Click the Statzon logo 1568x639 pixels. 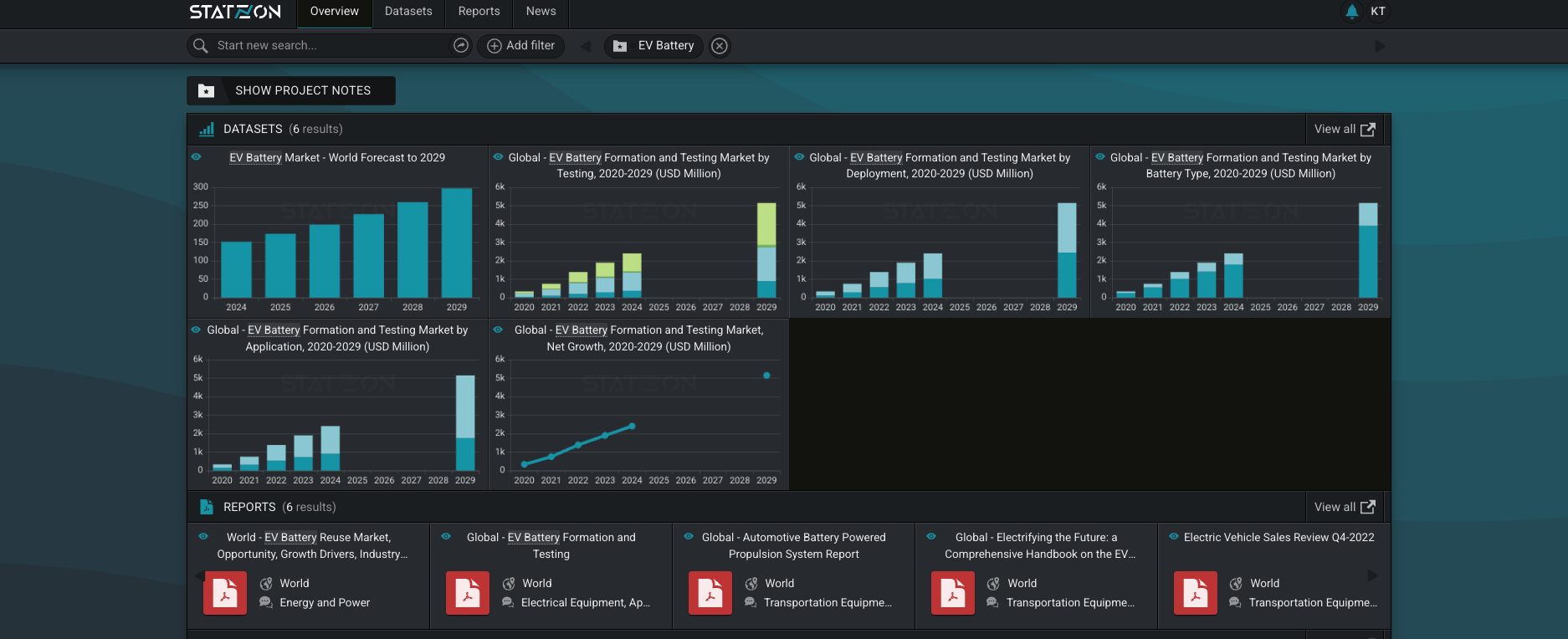[x=235, y=12]
